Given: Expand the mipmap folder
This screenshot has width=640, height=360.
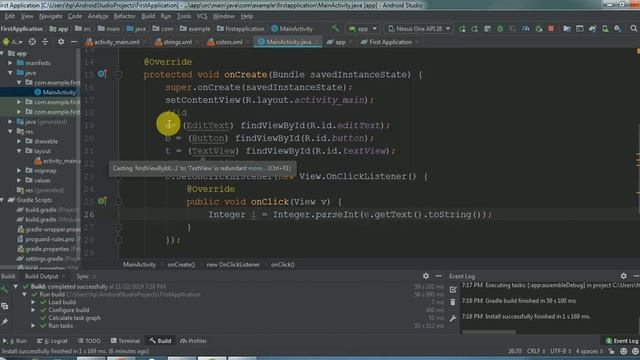Looking at the screenshot, I should tap(19, 171).
